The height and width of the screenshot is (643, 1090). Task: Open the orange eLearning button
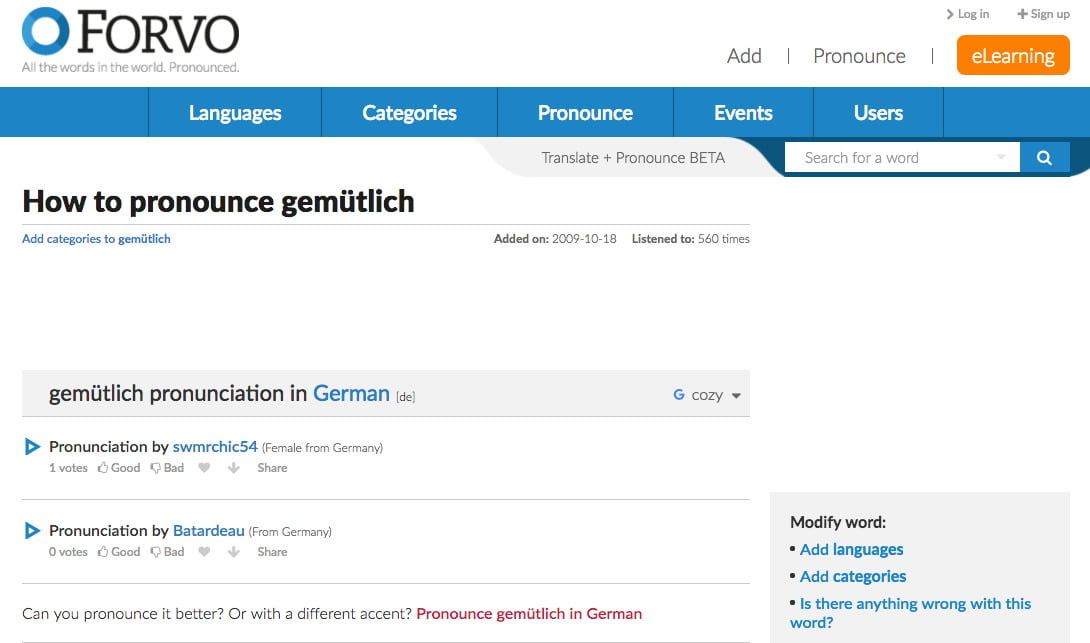coord(1013,55)
